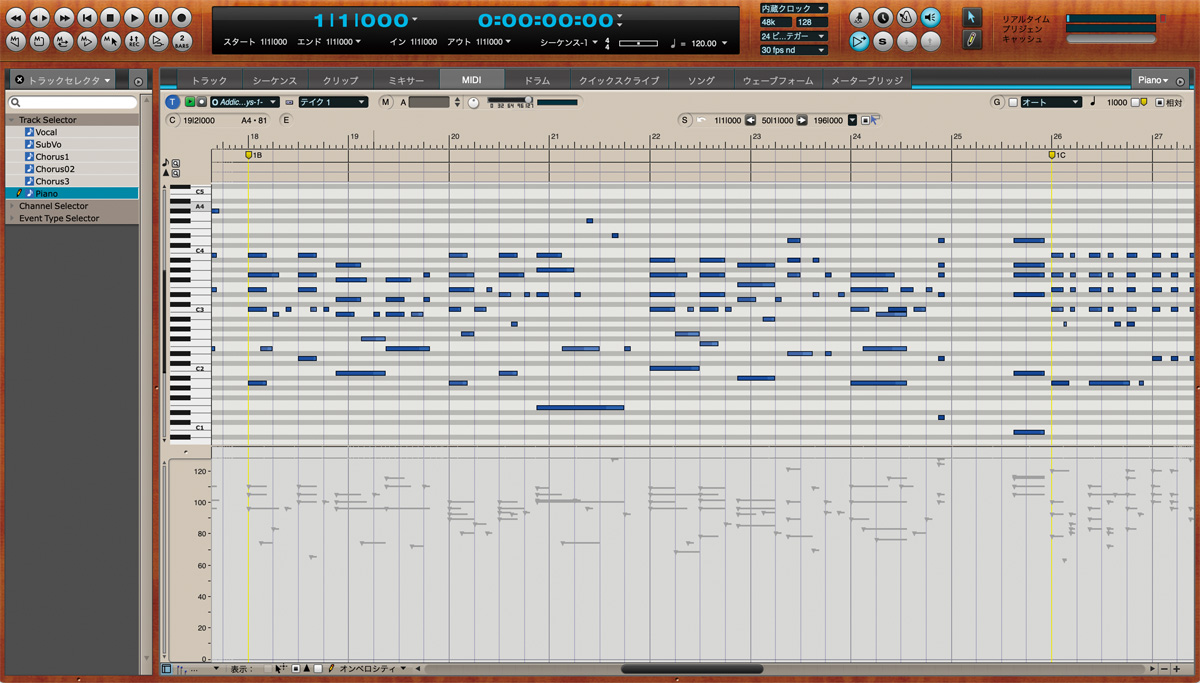Image resolution: width=1200 pixels, height=683 pixels.
Task: Close the トラックセレクタ sidebar panel
Action: (x=18, y=80)
